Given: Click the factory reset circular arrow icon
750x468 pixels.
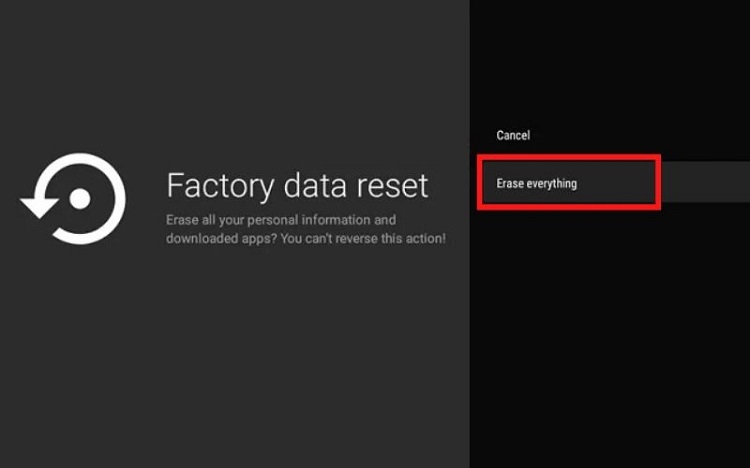Looking at the screenshot, I should 75,199.
